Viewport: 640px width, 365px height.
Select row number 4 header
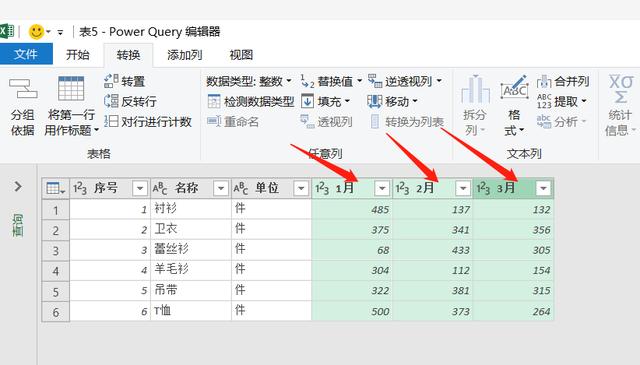click(x=56, y=271)
